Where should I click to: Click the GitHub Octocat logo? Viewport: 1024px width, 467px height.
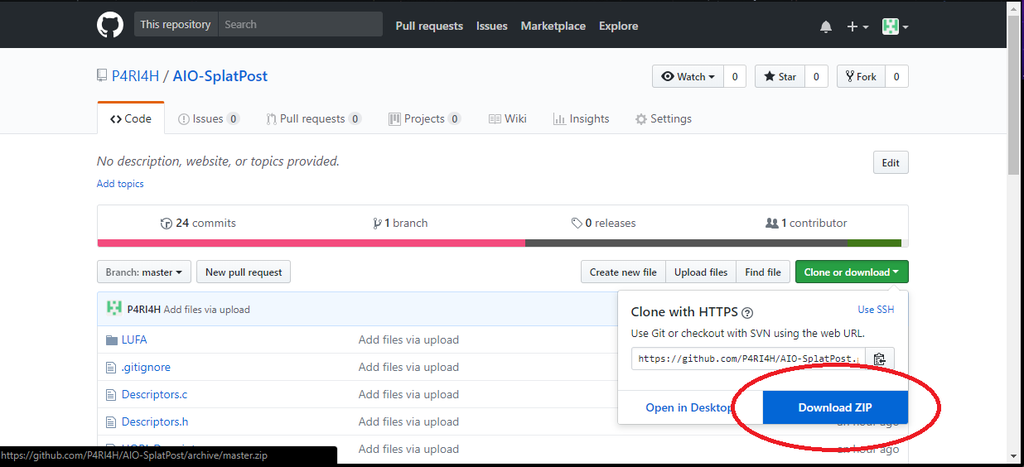click(x=109, y=25)
